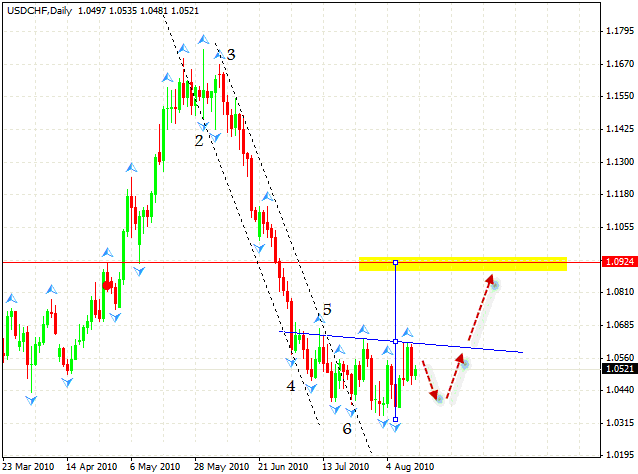Select the wave label 3
This screenshot has height=474, width=638.
pyautogui.click(x=231, y=54)
